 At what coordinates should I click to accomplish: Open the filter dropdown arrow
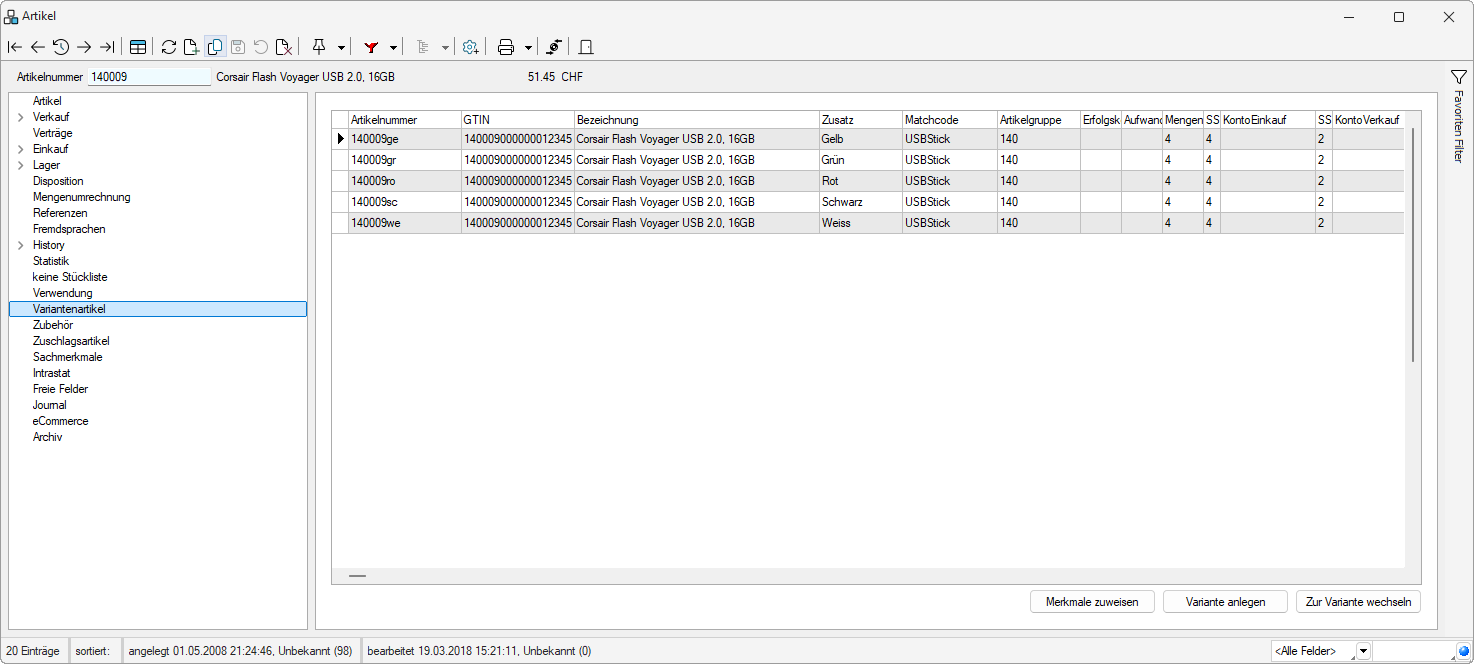(393, 47)
